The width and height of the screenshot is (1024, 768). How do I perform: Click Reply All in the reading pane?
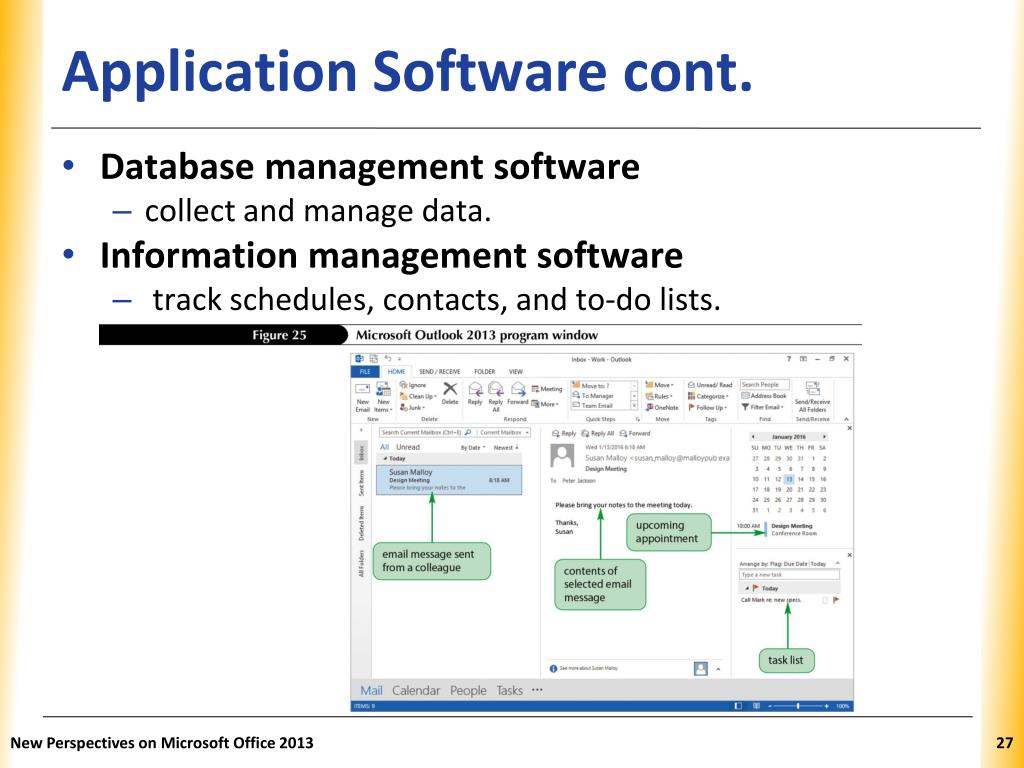tap(598, 433)
